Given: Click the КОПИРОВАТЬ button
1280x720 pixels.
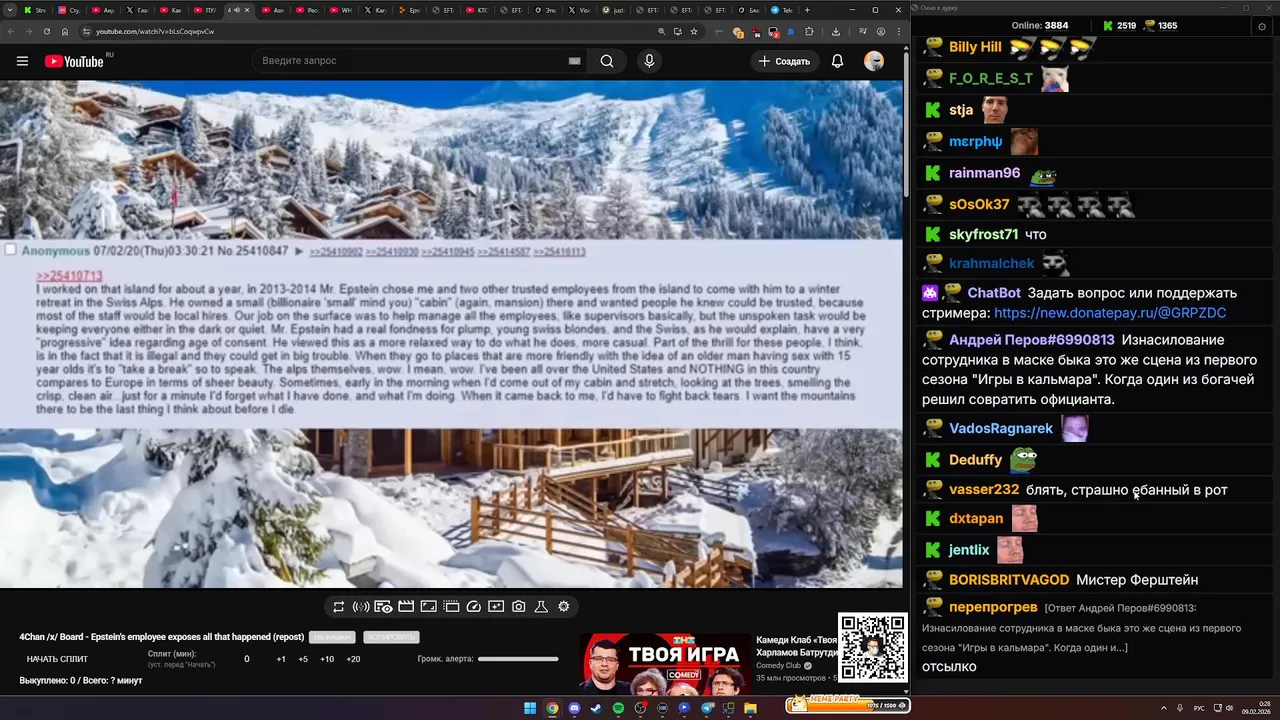Looking at the screenshot, I should pyautogui.click(x=391, y=637).
